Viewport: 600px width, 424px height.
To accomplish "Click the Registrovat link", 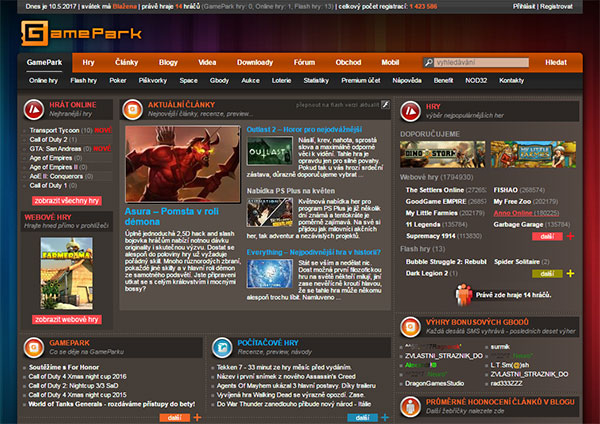I will 556,7.
